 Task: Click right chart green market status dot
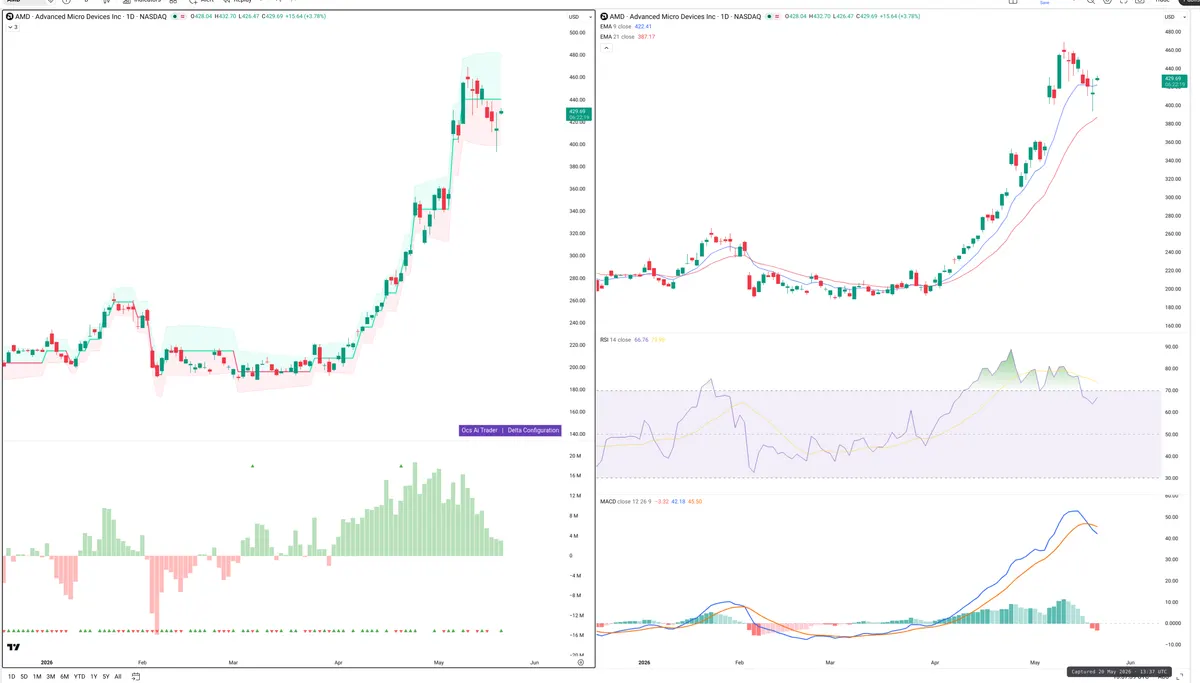coord(768,17)
